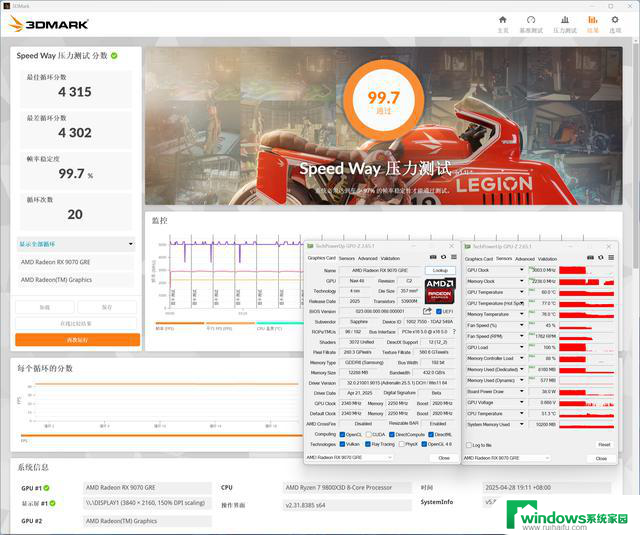
Task: Toggle OpenGL 4.6 checkbox
Action: [x=424, y=444]
